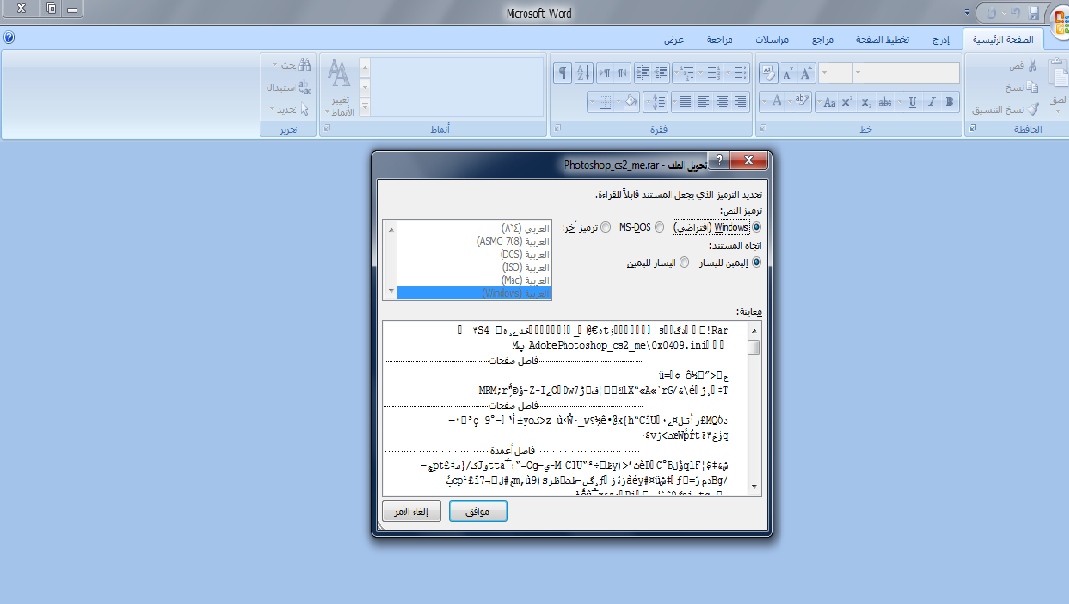This screenshot has width=1069, height=604.
Task: Click the Show/Hide paragraph marks icon
Action: pyautogui.click(x=562, y=72)
